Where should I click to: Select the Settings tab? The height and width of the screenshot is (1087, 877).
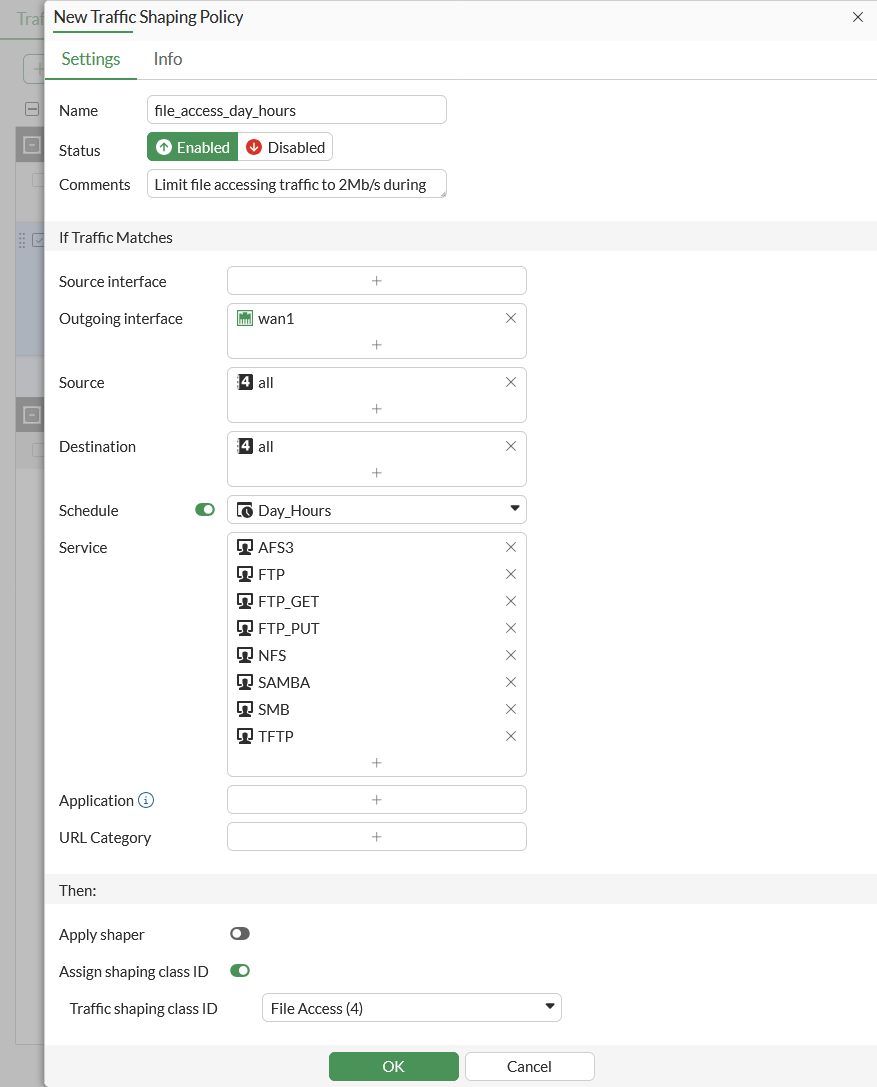click(x=90, y=59)
